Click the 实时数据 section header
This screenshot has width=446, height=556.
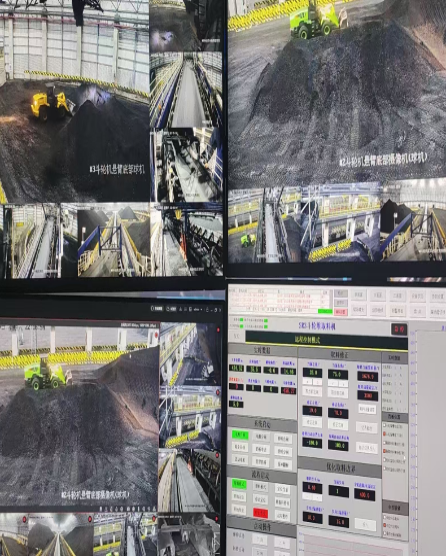(x=262, y=350)
